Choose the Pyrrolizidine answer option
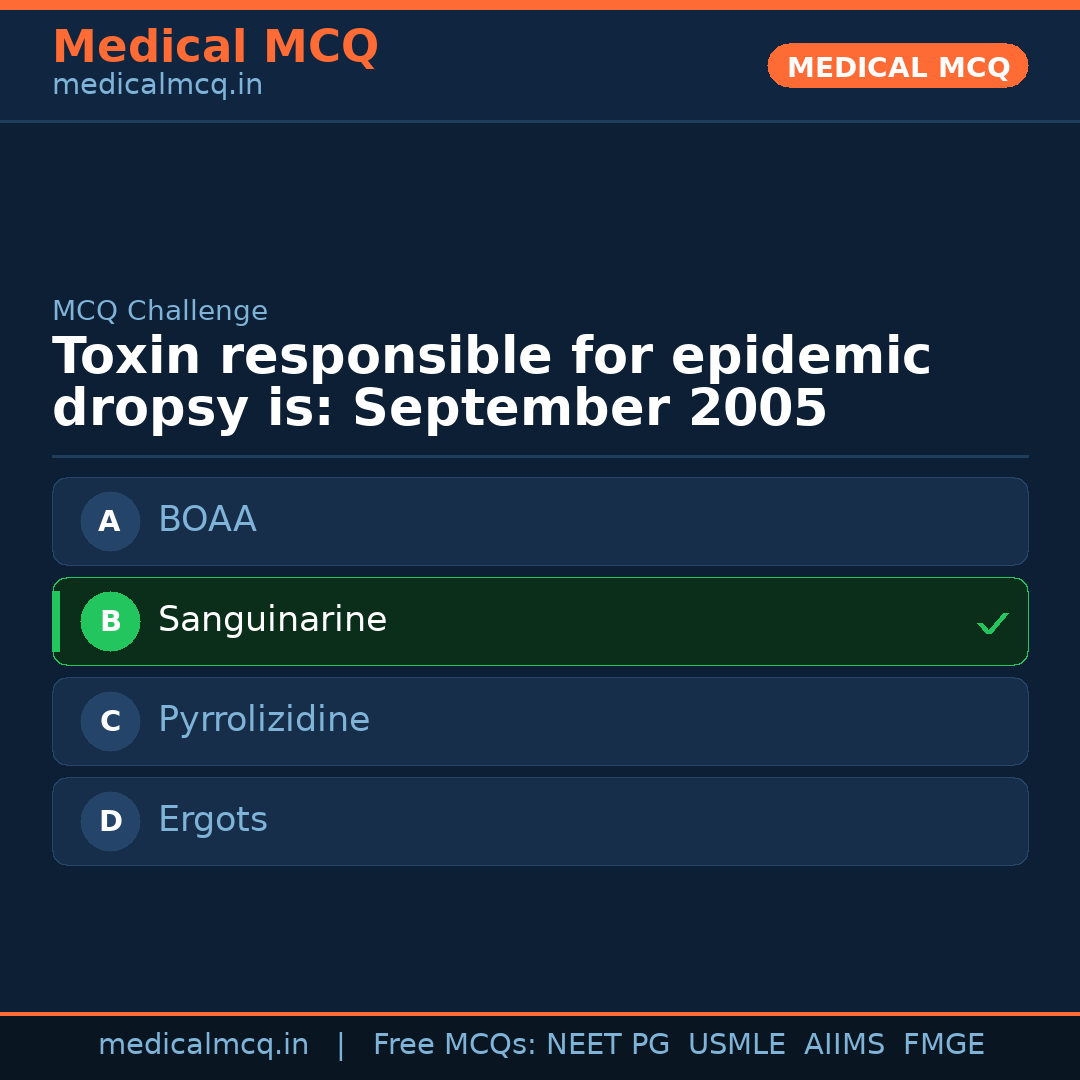 540,721
